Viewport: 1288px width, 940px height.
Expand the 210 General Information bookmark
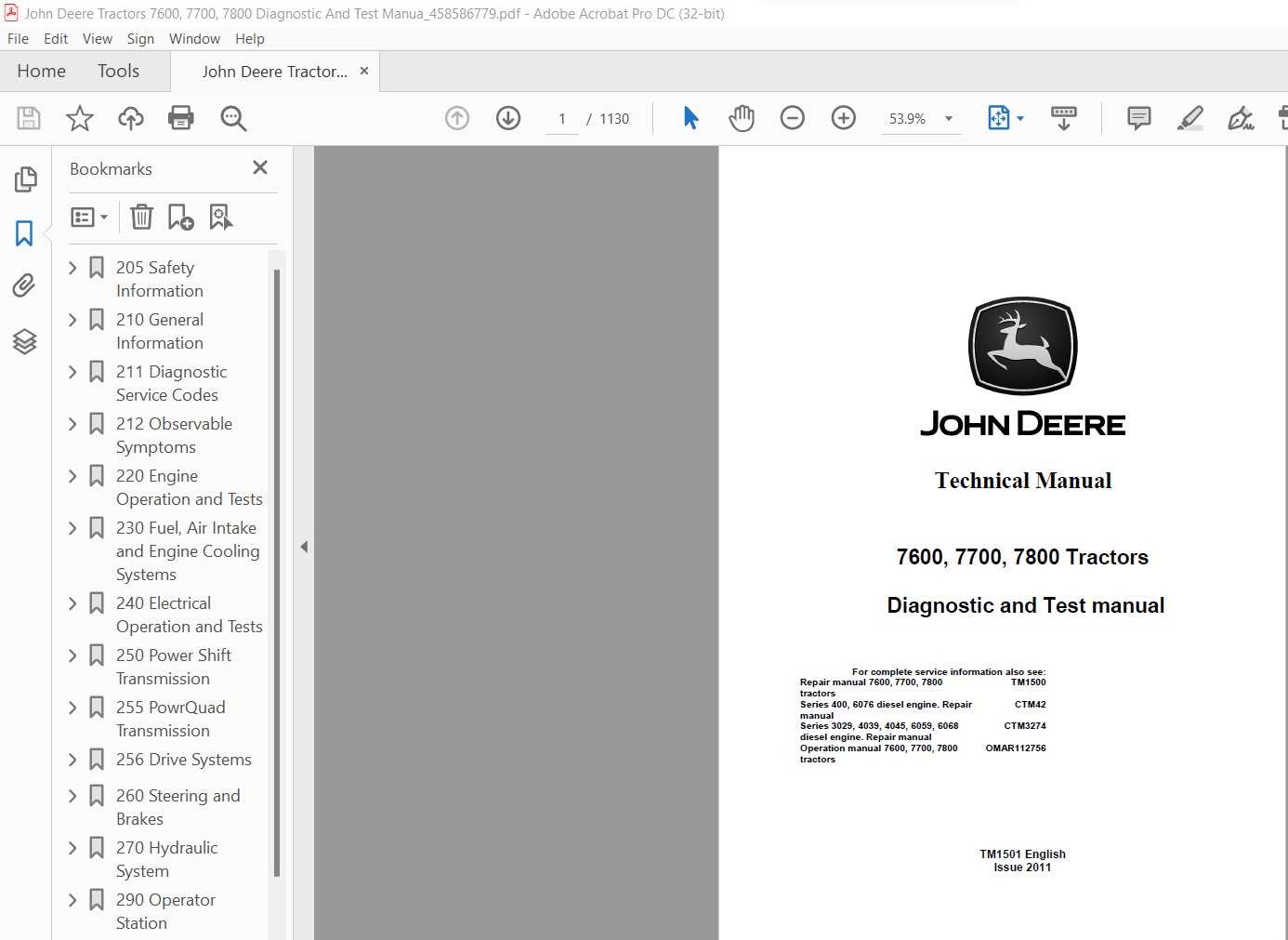[72, 320]
